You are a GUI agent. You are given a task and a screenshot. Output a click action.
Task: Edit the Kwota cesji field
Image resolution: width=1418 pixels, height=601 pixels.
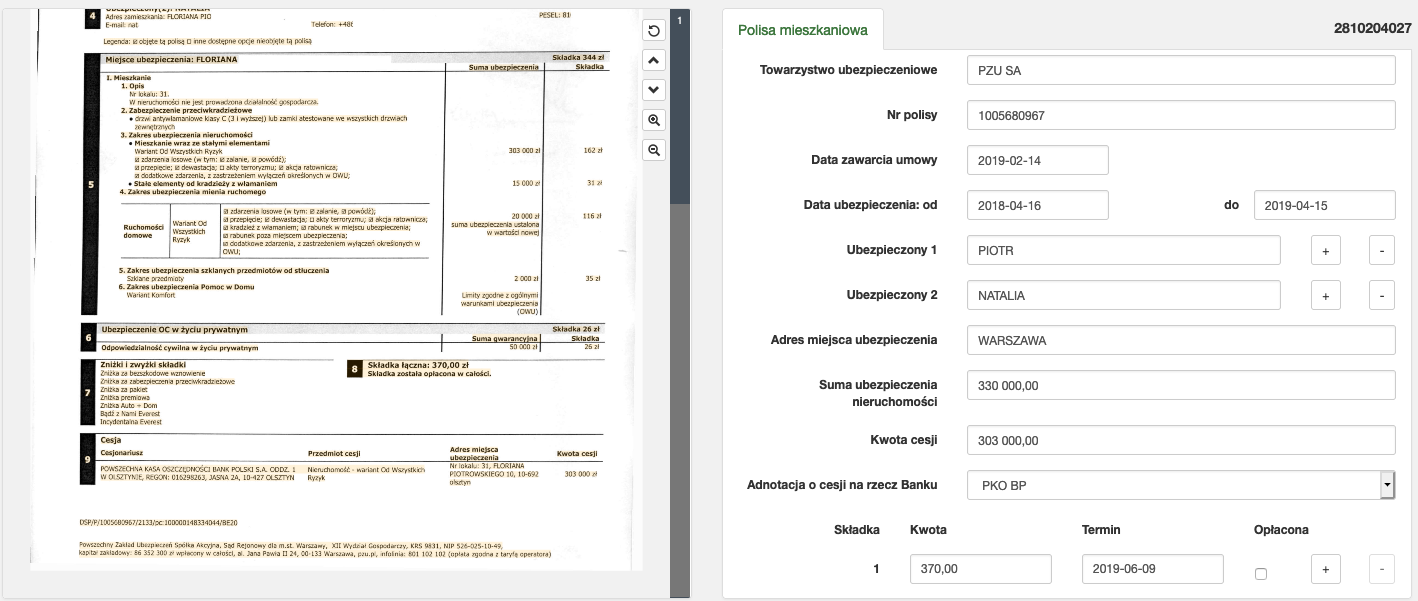click(x=1181, y=440)
